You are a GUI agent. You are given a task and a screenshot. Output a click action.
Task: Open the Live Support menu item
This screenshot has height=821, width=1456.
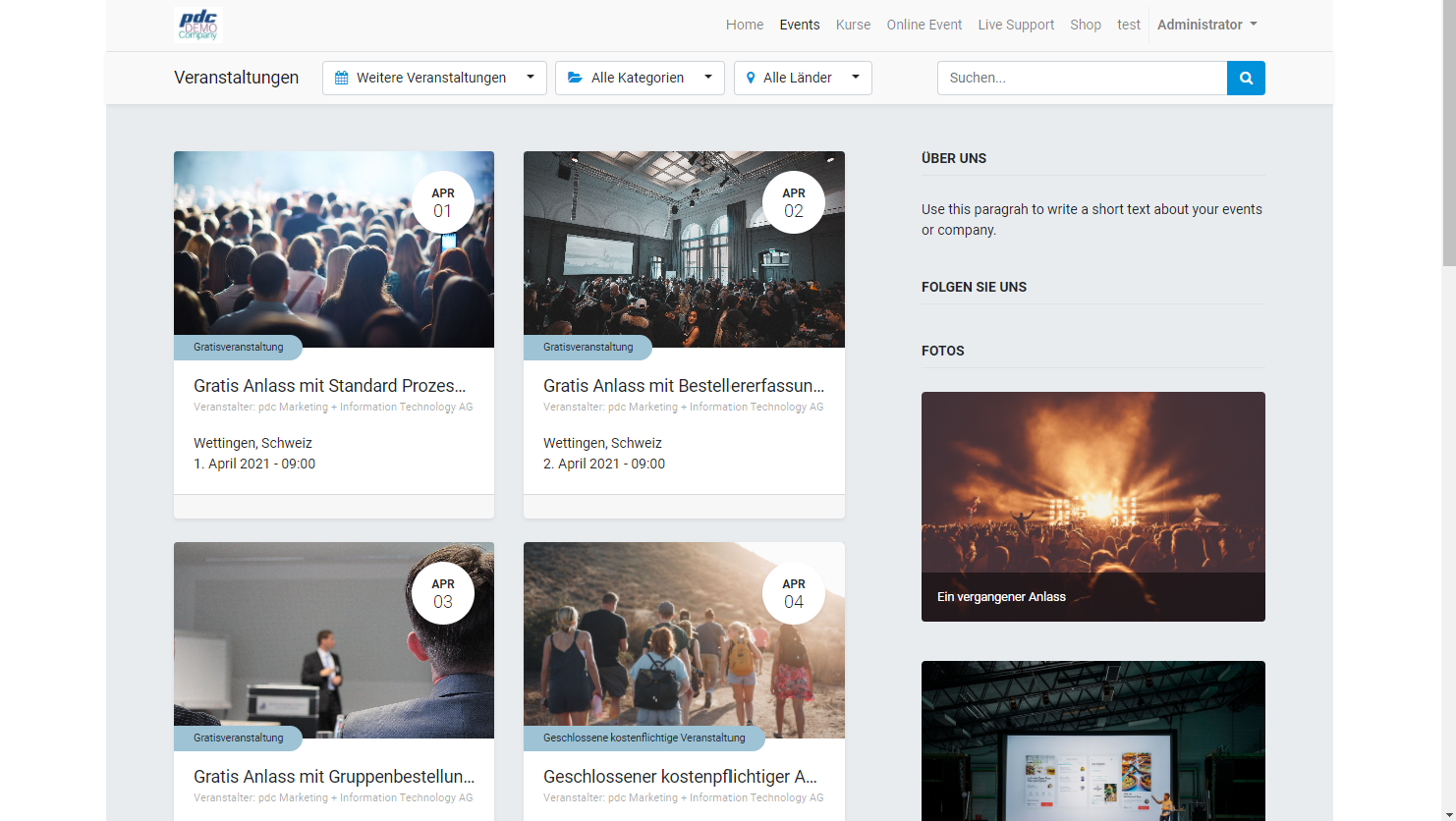[1016, 25]
